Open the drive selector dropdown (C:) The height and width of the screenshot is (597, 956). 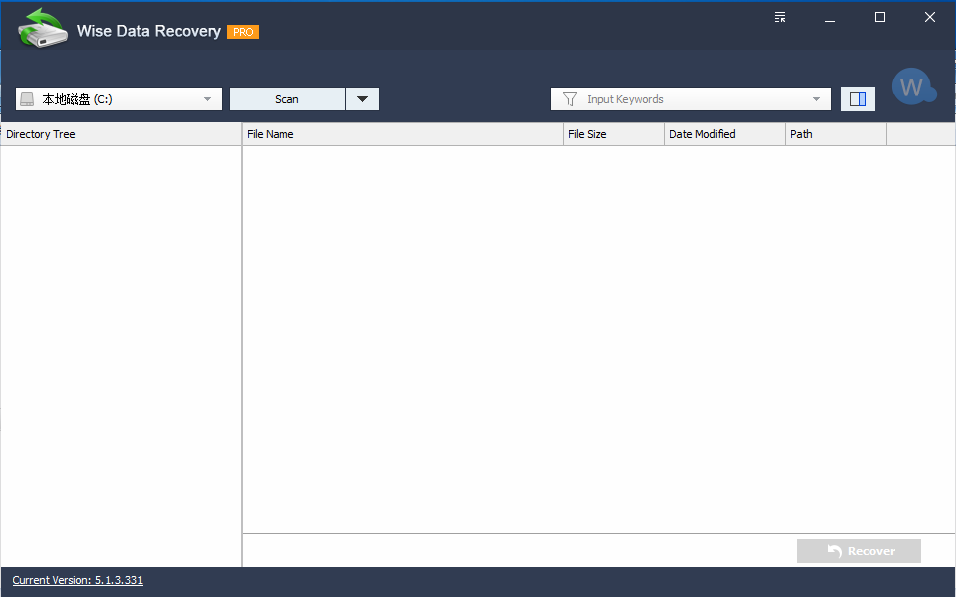pos(119,99)
